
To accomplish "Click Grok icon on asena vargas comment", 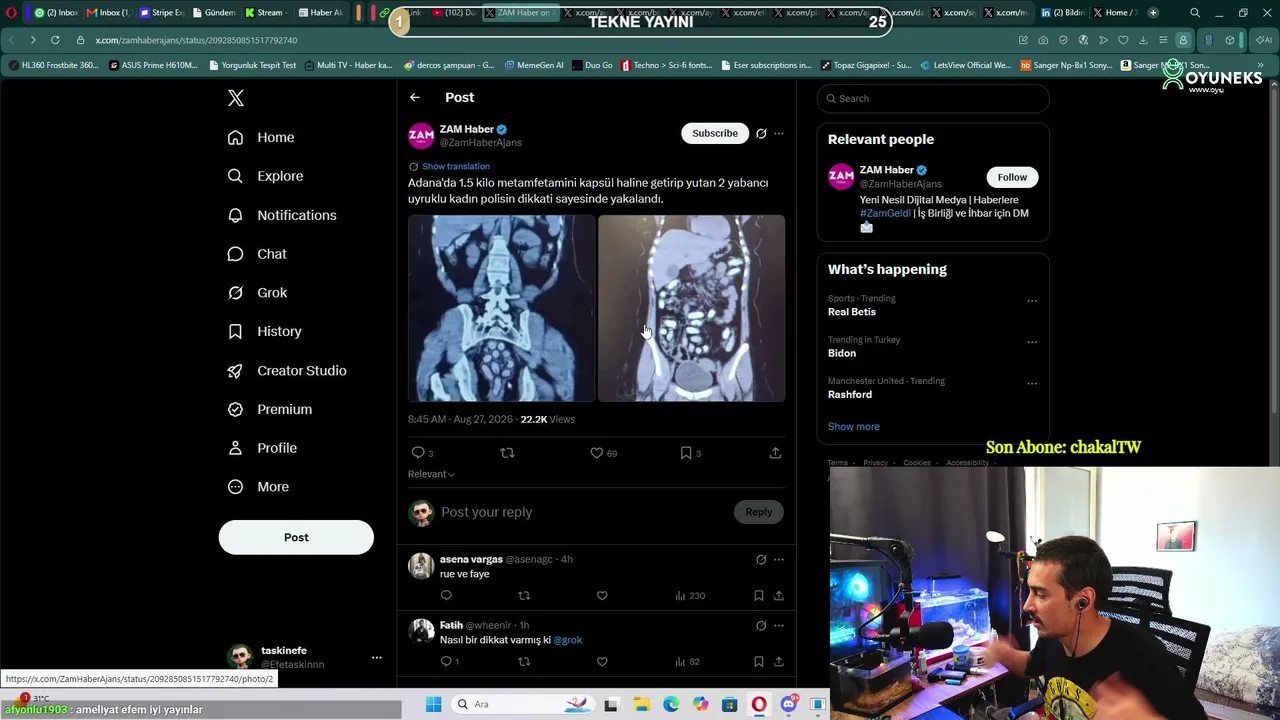I will point(761,559).
